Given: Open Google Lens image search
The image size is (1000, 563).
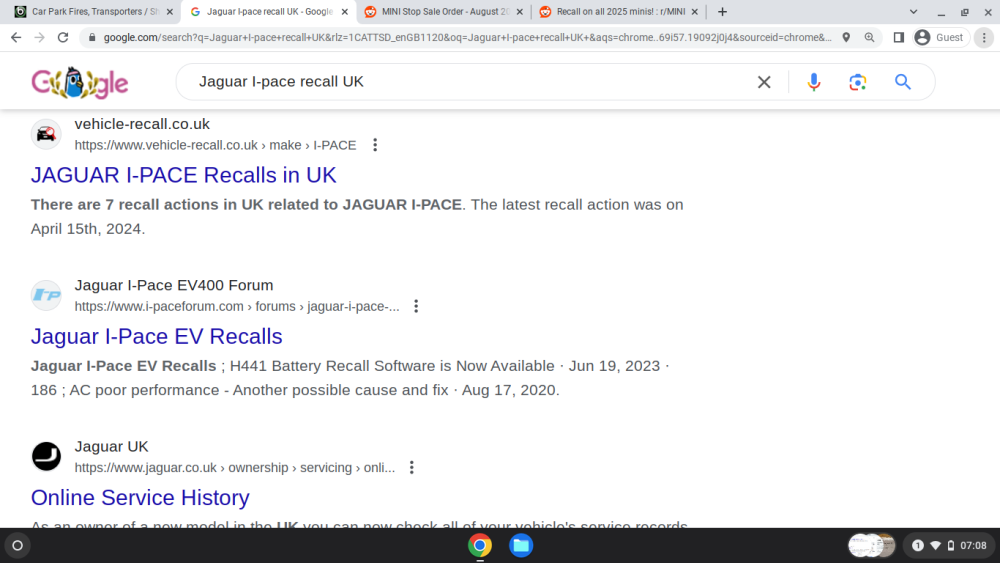Looking at the screenshot, I should (x=858, y=82).
